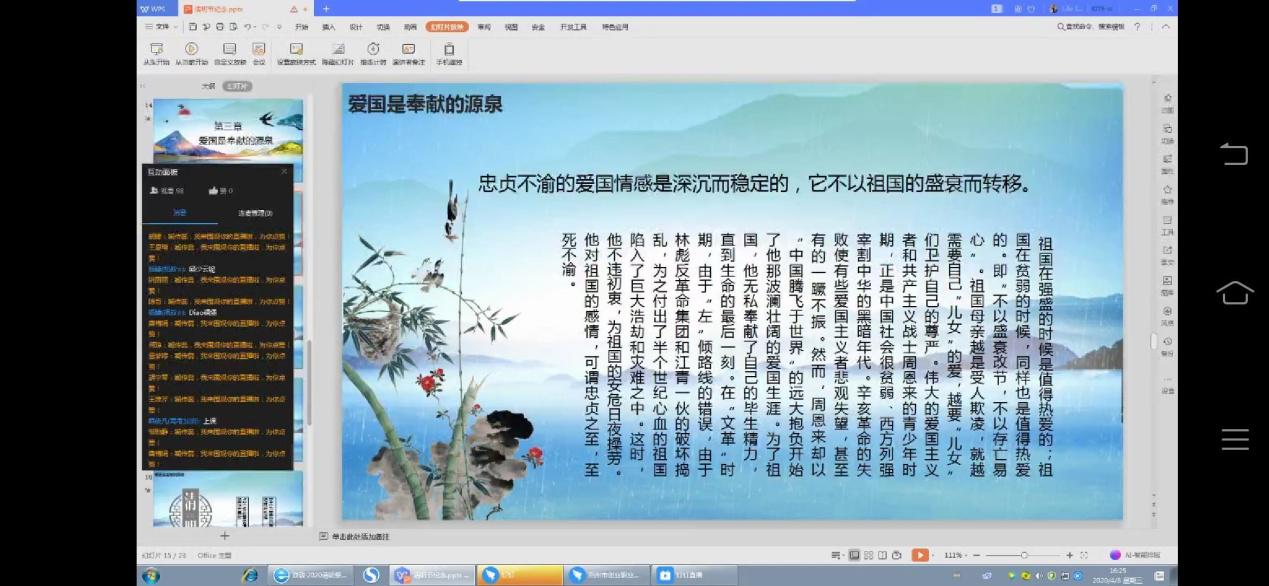1269x586 pixels.
Task: Click the print icon in the quick access toolbar
Action: (x=219, y=27)
